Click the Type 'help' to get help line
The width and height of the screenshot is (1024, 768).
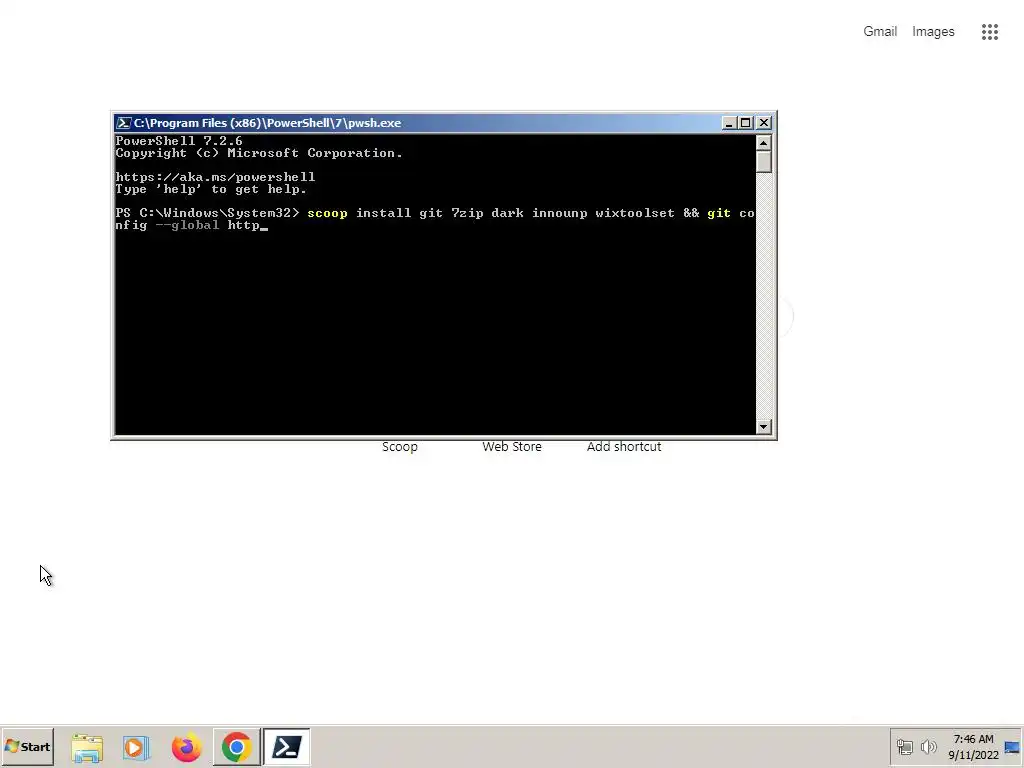point(211,189)
